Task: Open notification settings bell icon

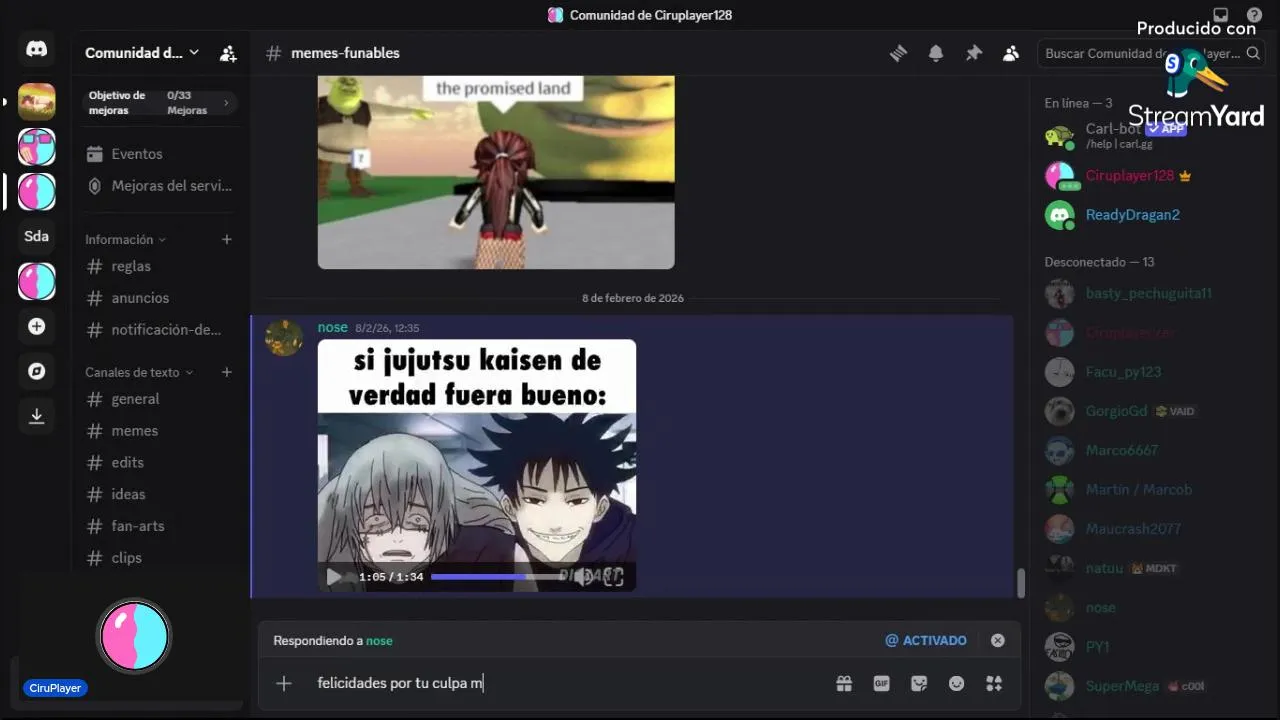Action: click(936, 53)
